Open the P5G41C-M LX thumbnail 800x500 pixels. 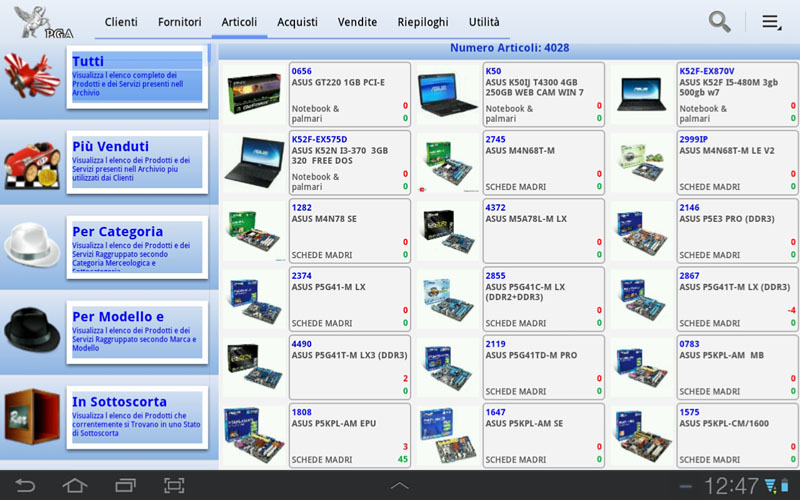tap(447, 299)
